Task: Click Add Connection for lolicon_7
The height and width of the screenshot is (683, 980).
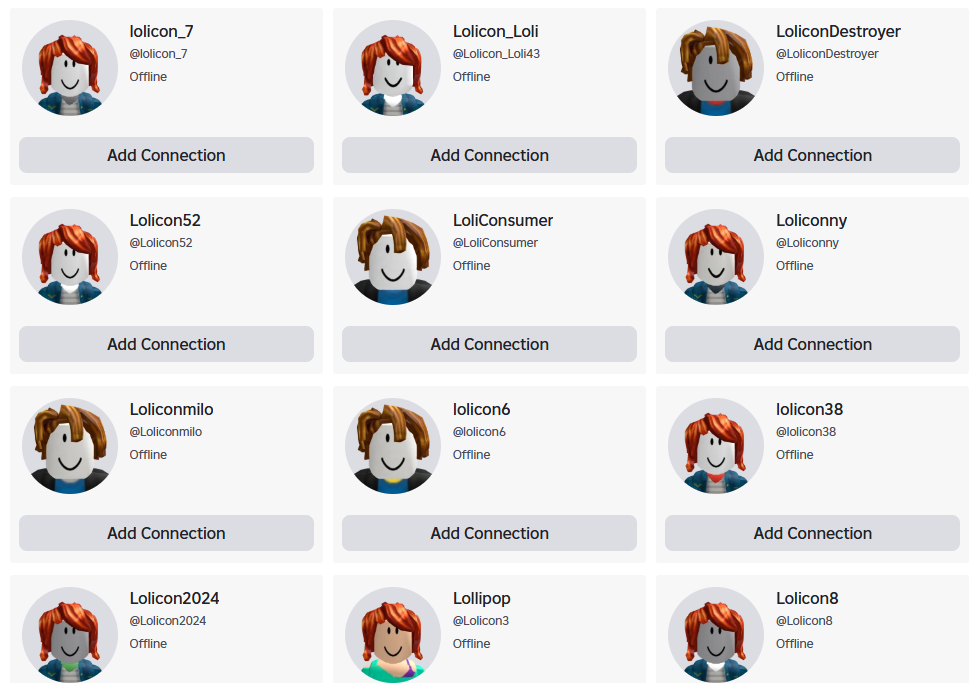Action: [x=166, y=155]
